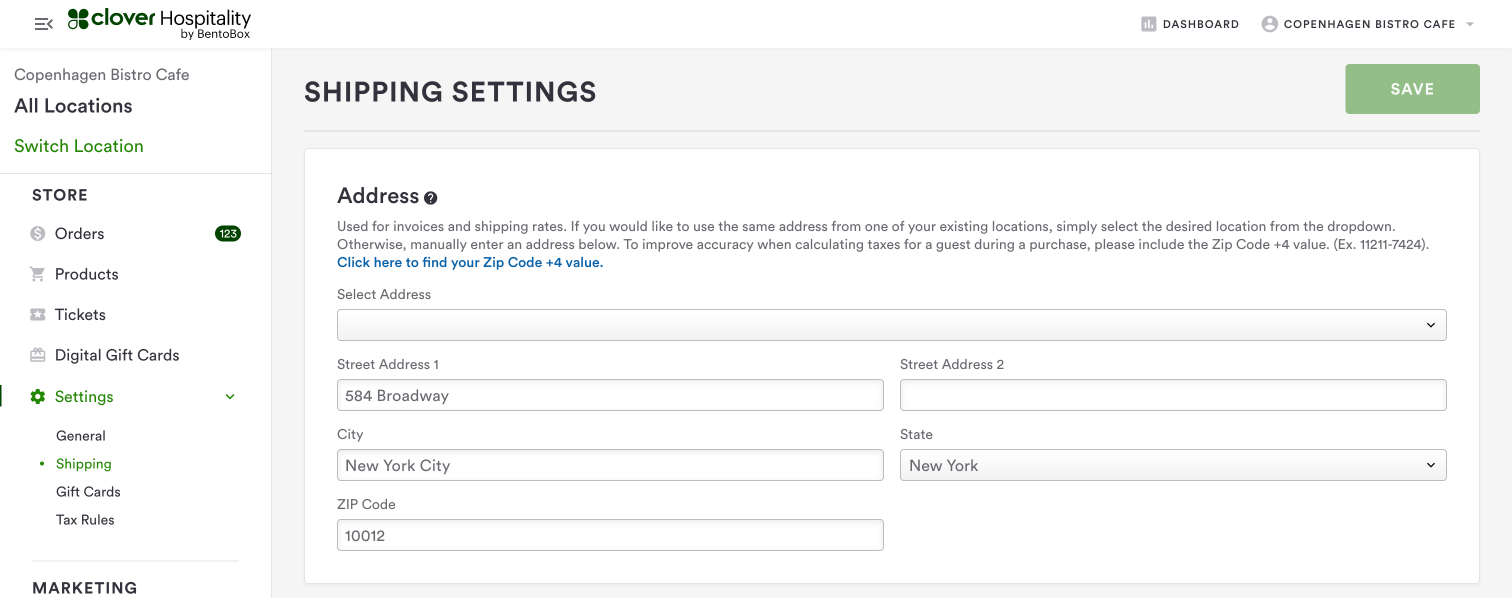Click the Clover Hospitality logo
This screenshot has height=598, width=1512.
[x=159, y=24]
